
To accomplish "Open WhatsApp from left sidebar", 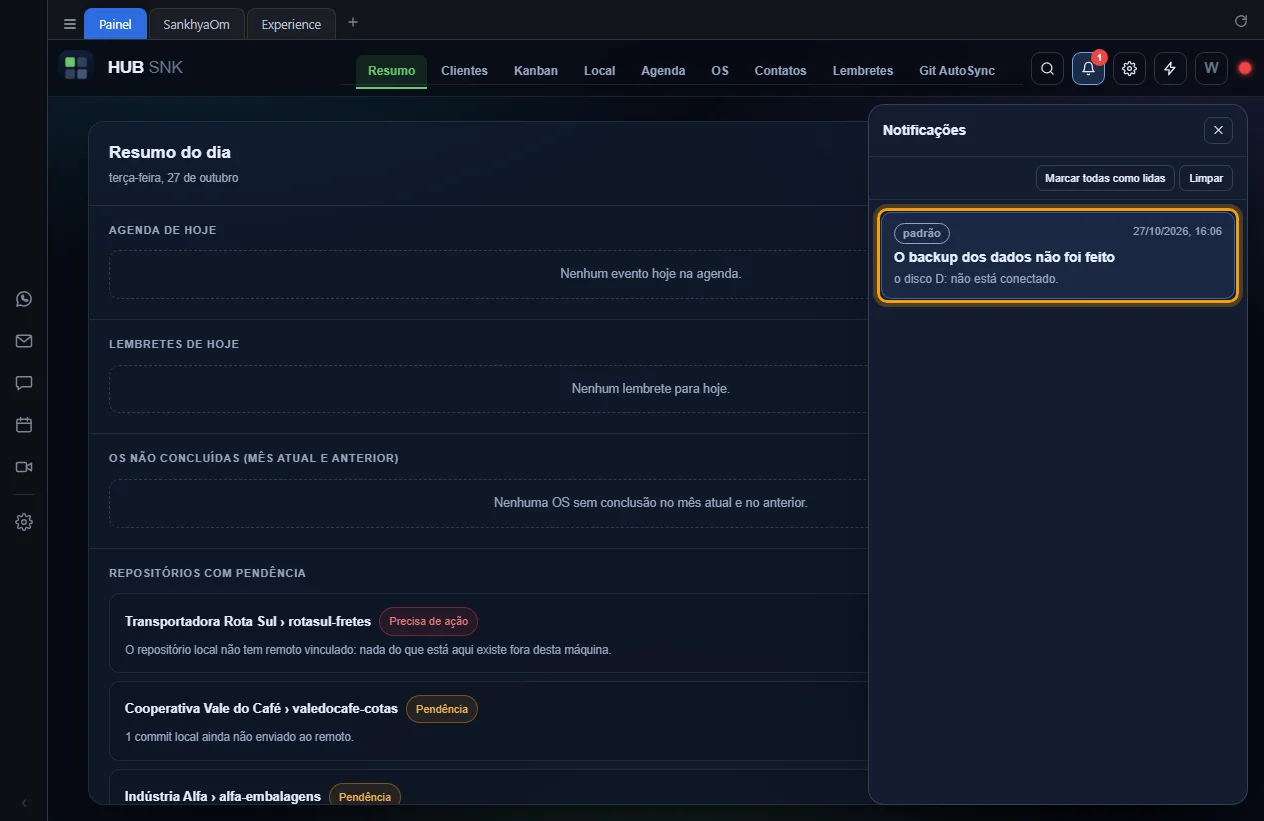I will point(24,299).
